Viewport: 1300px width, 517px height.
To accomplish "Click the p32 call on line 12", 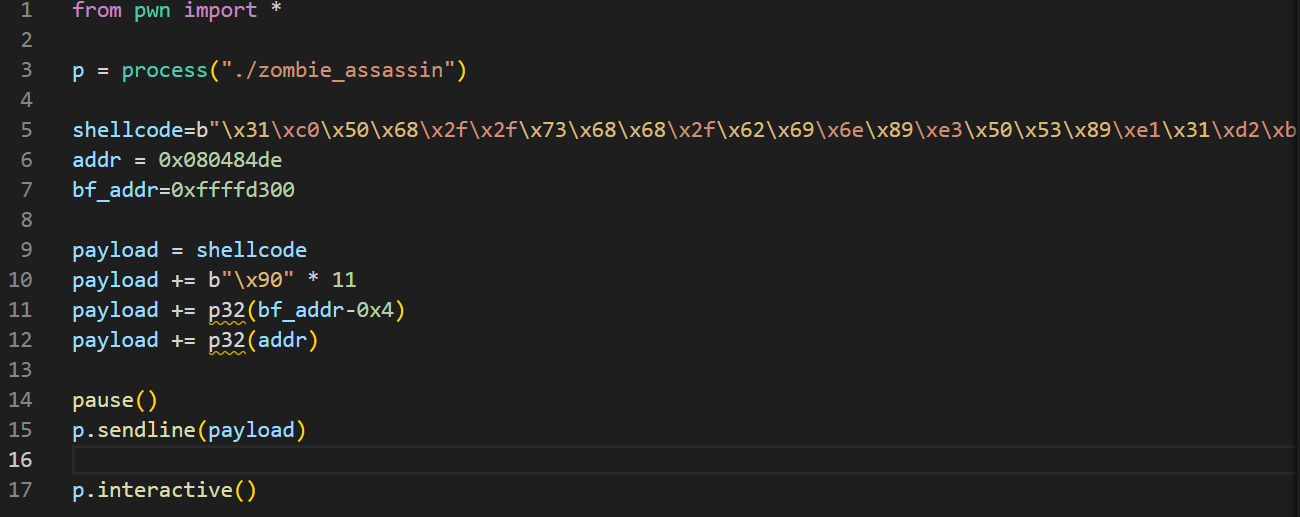I will (x=226, y=340).
